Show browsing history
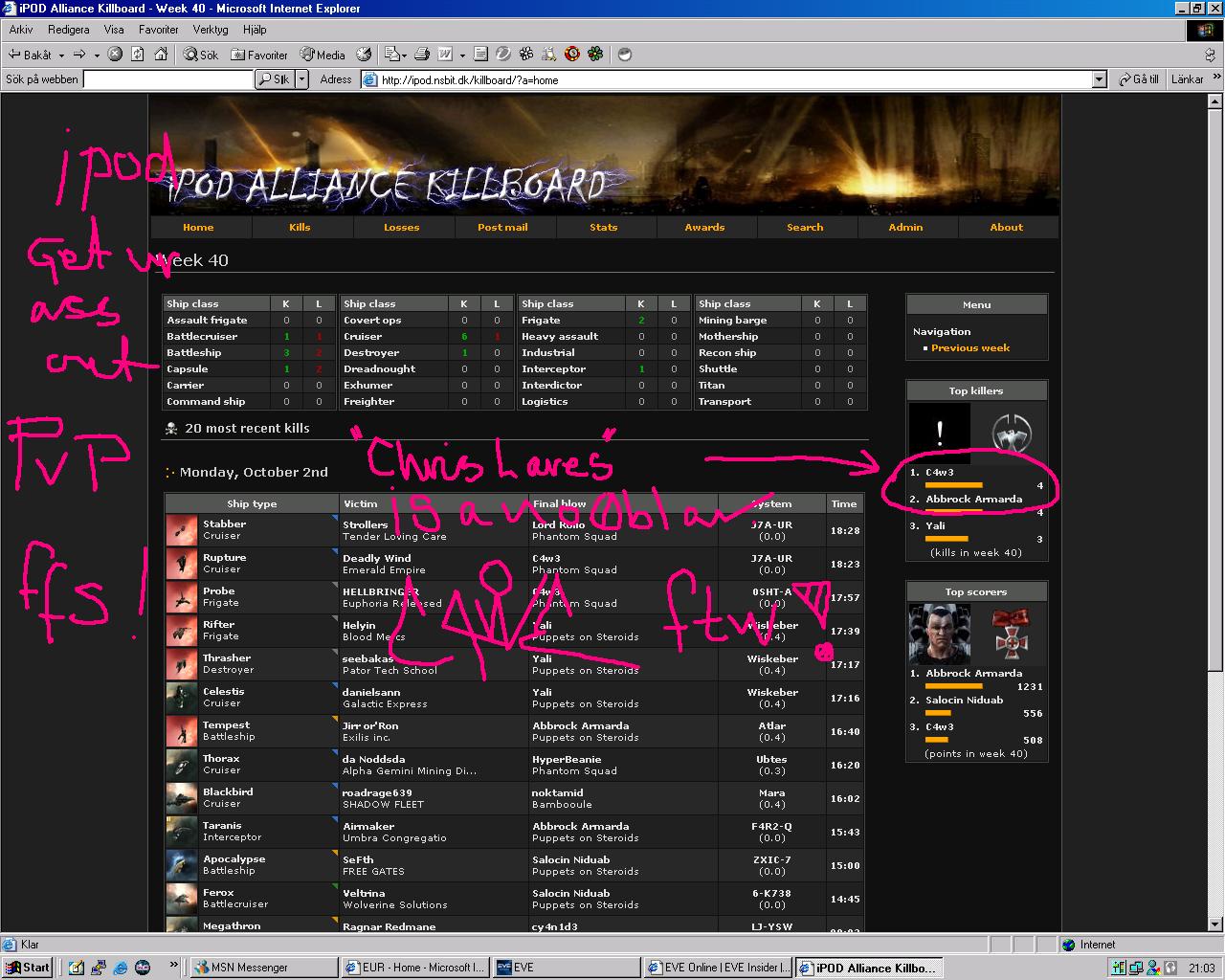The image size is (1225, 980). (364, 55)
